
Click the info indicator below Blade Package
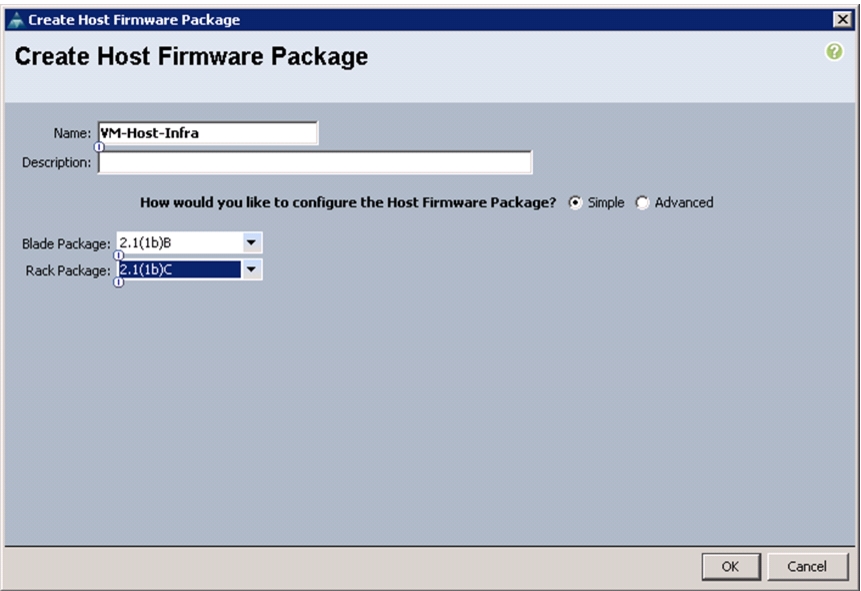click(x=118, y=255)
